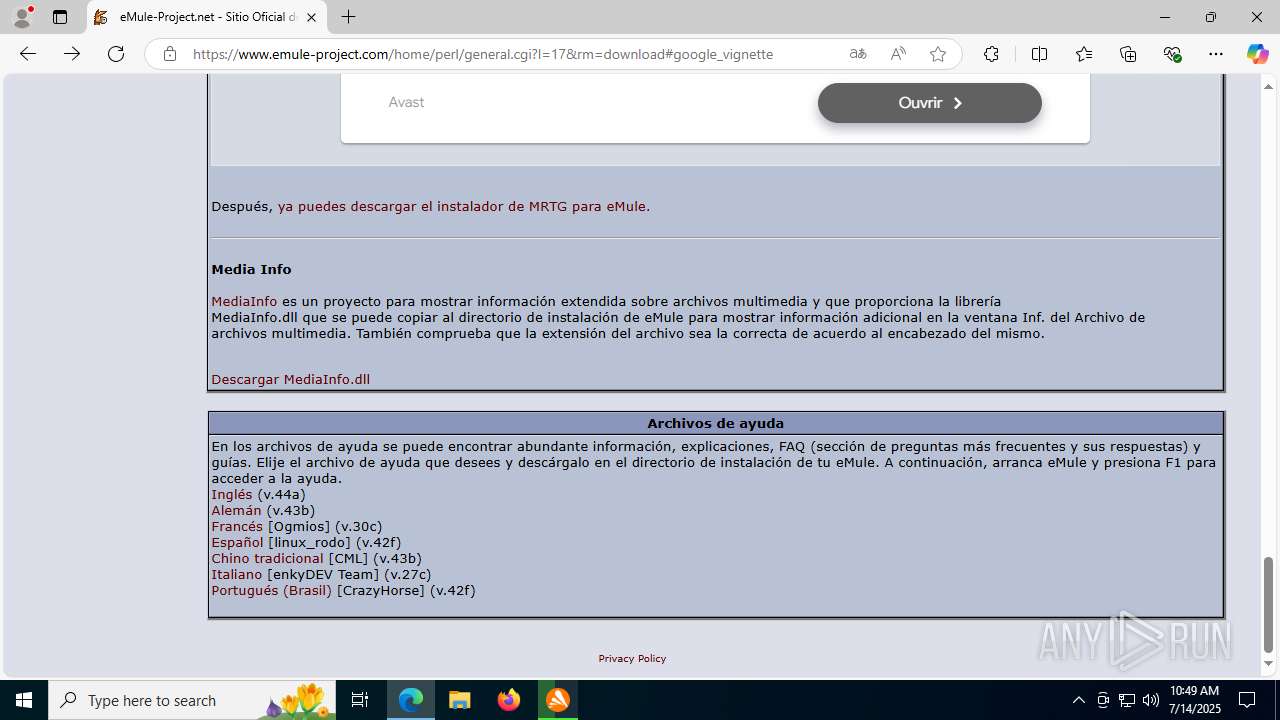The width and height of the screenshot is (1280, 720).
Task: Open volume control in system tray
Action: (x=1150, y=700)
